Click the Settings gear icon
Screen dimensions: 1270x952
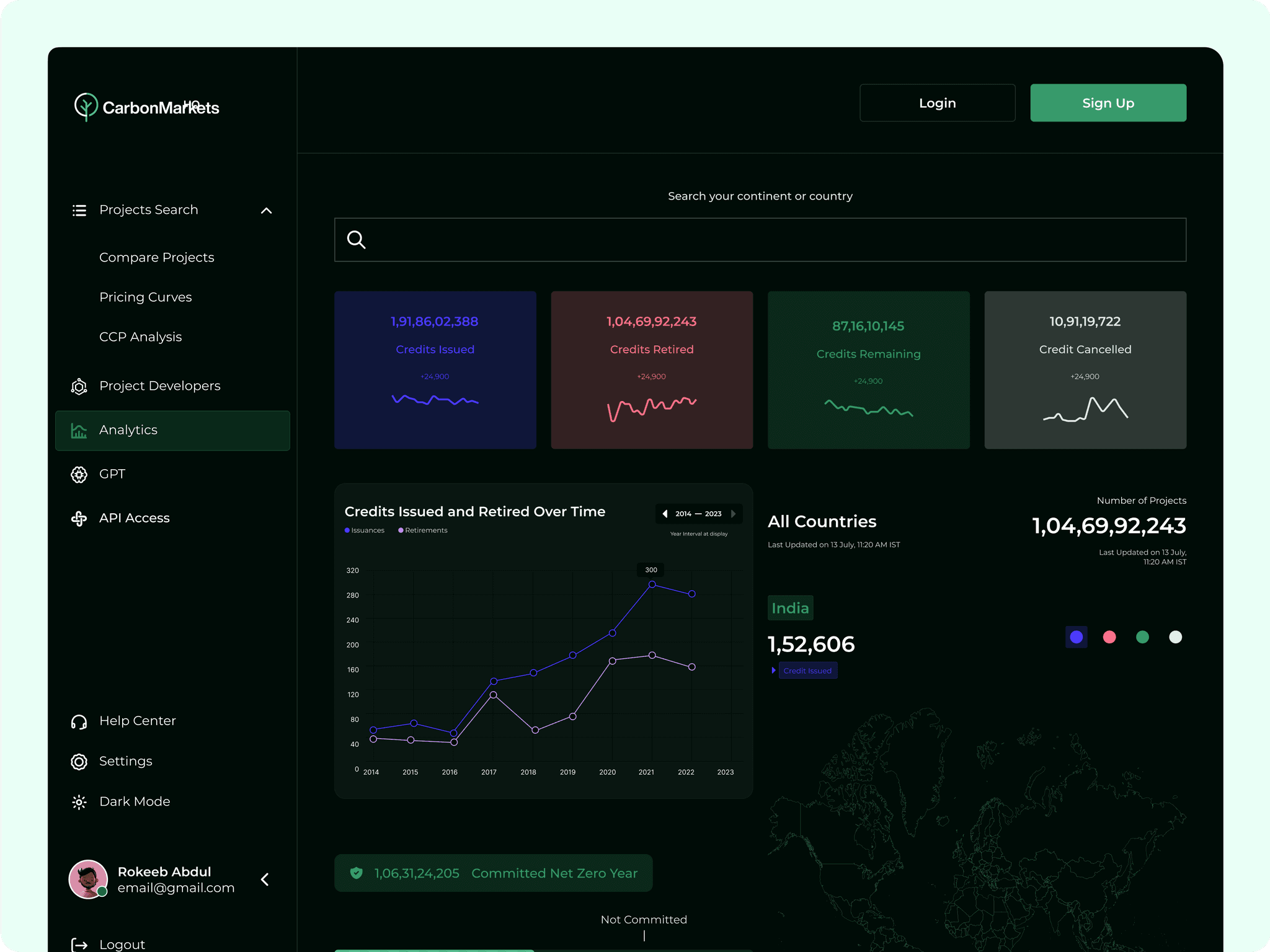pos(79,762)
